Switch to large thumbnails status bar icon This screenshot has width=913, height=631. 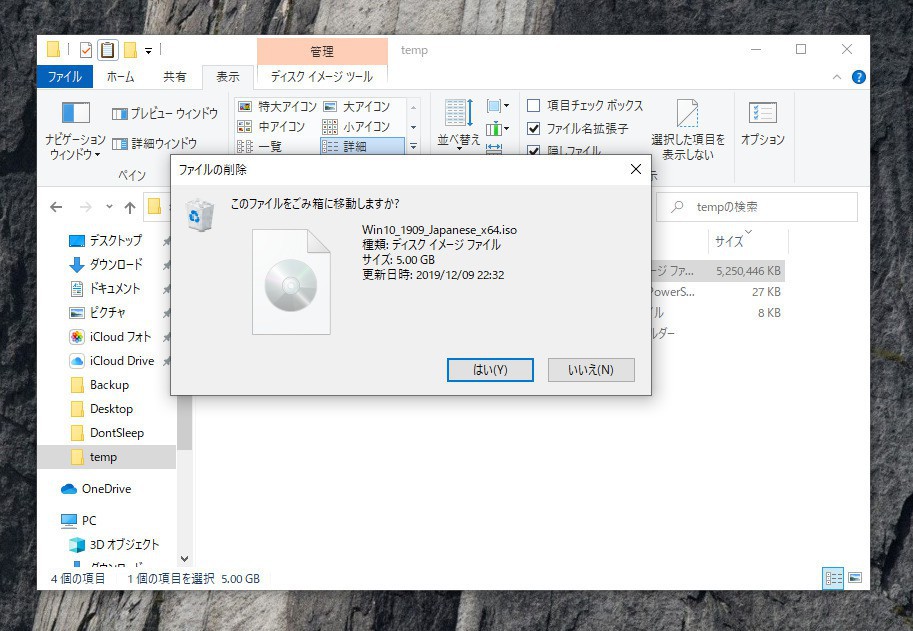click(855, 578)
